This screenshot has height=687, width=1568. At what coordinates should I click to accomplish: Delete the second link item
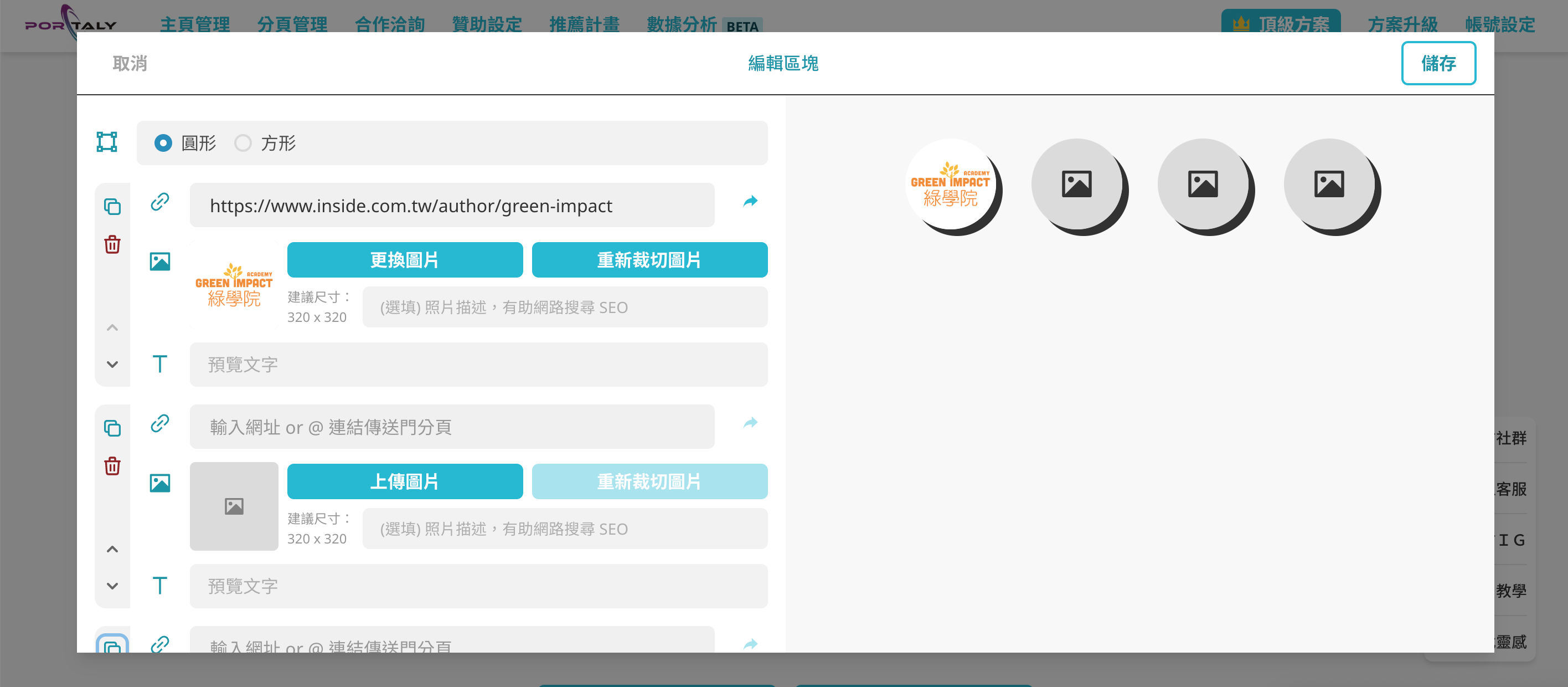[x=112, y=466]
